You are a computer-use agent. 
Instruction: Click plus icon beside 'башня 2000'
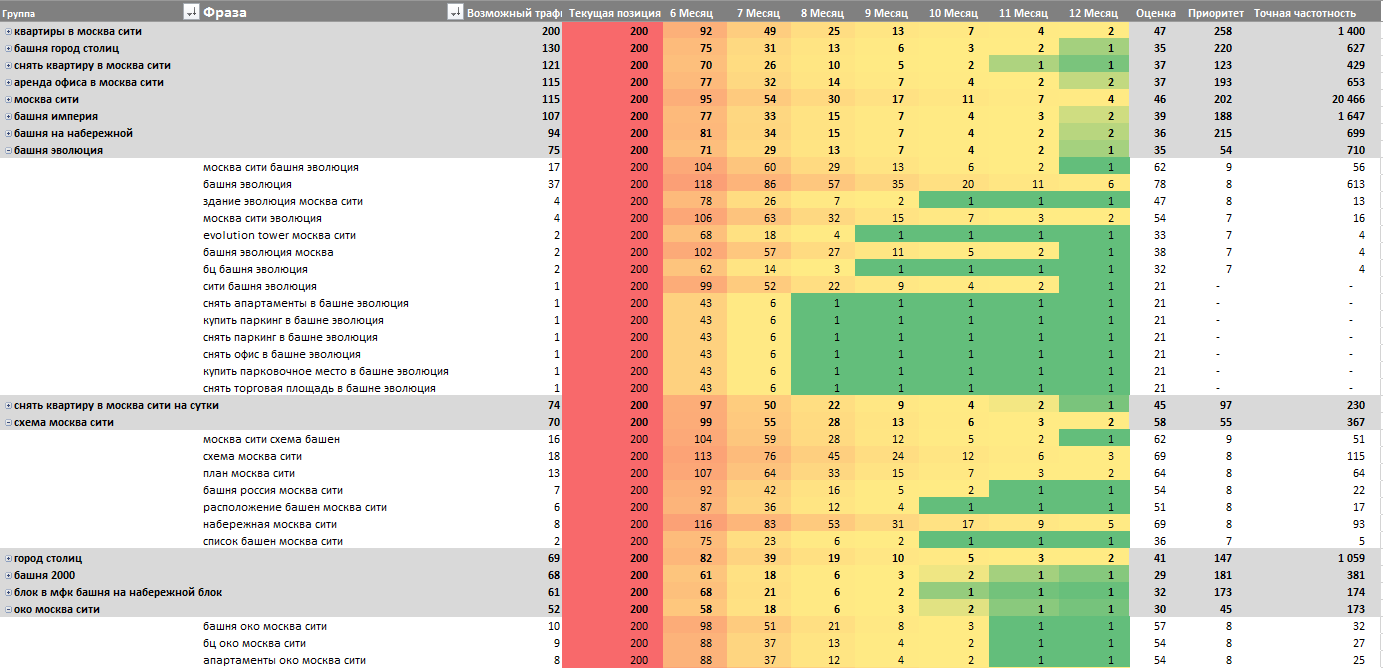click(8, 576)
